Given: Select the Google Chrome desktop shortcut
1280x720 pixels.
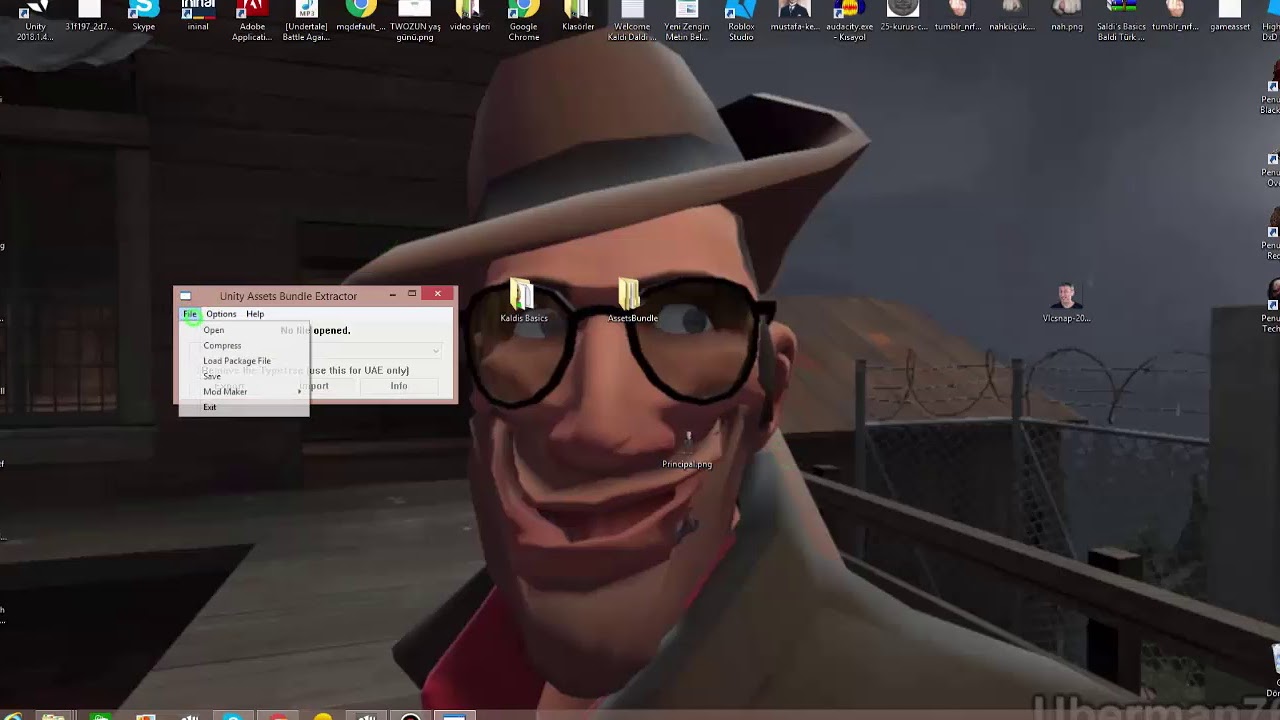Looking at the screenshot, I should point(523,20).
